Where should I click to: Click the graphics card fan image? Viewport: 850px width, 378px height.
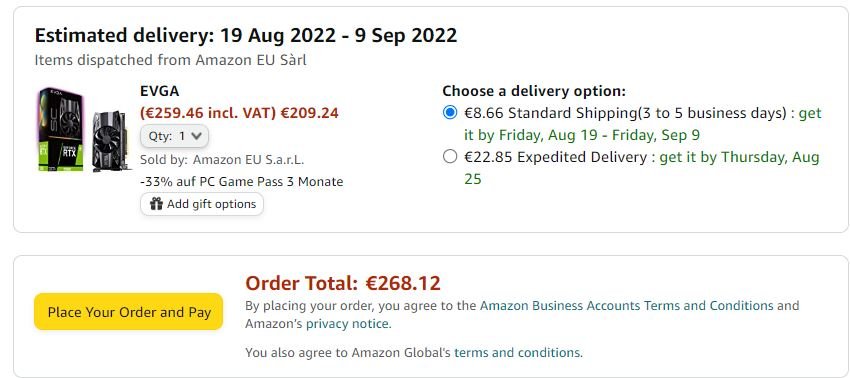pyautogui.click(x=110, y=141)
